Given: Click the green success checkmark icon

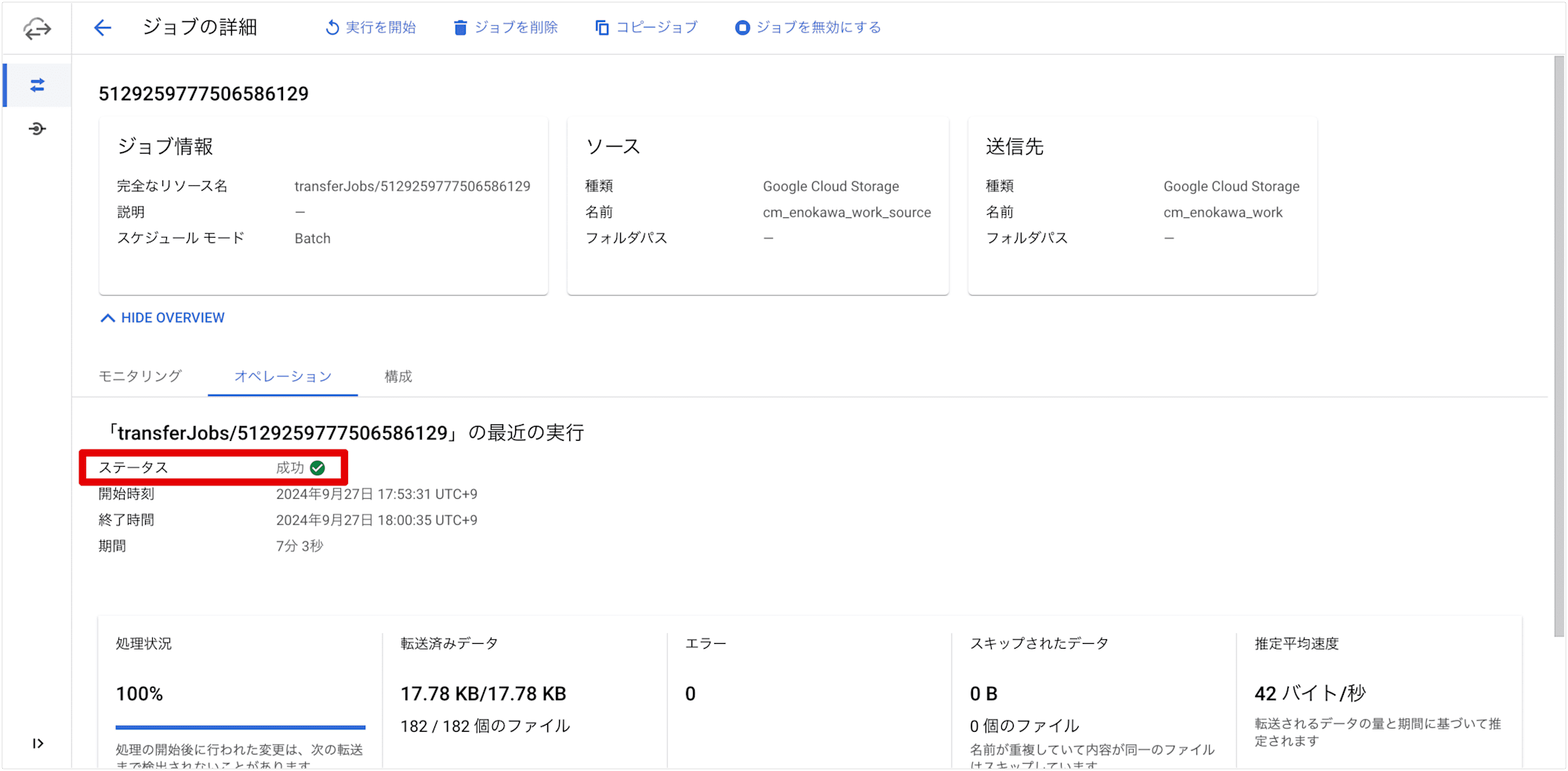Looking at the screenshot, I should pos(318,468).
